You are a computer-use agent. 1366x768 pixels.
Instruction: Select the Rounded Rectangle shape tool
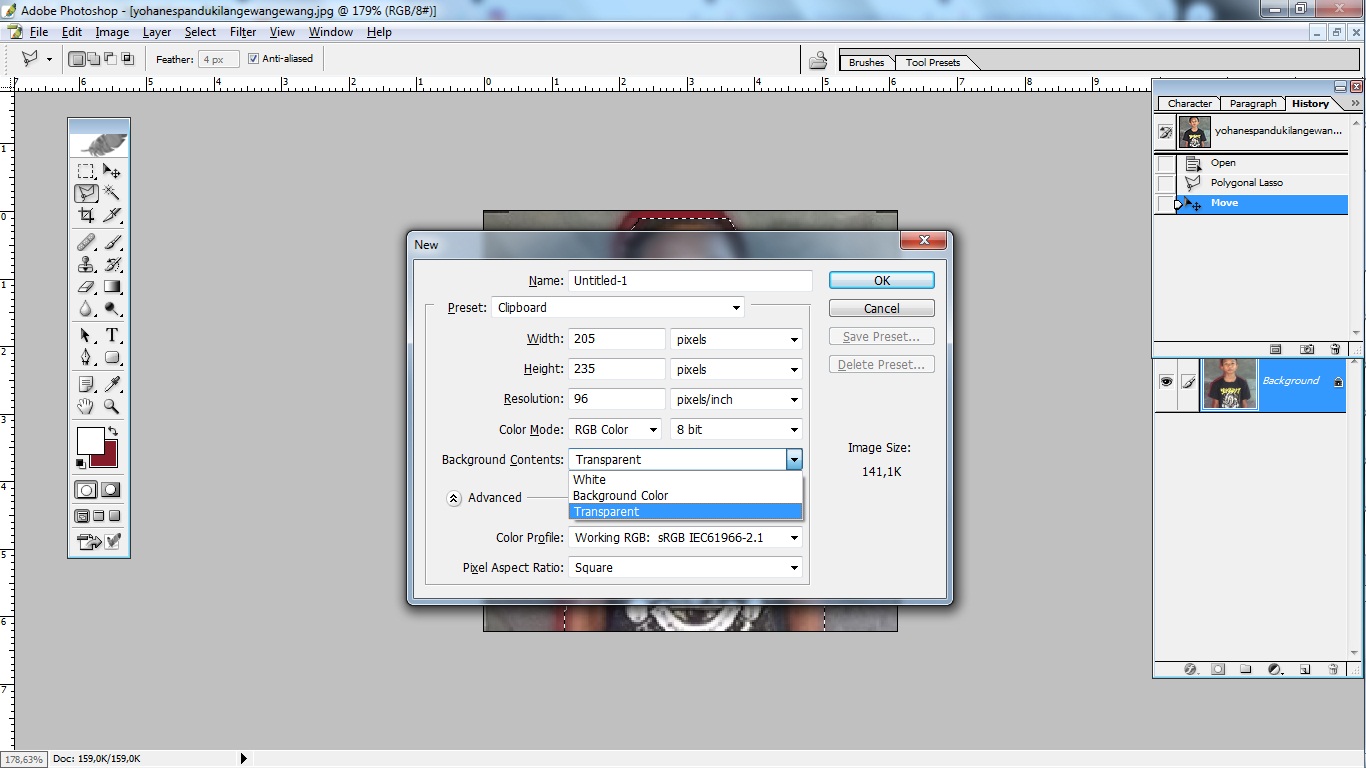[x=112, y=358]
